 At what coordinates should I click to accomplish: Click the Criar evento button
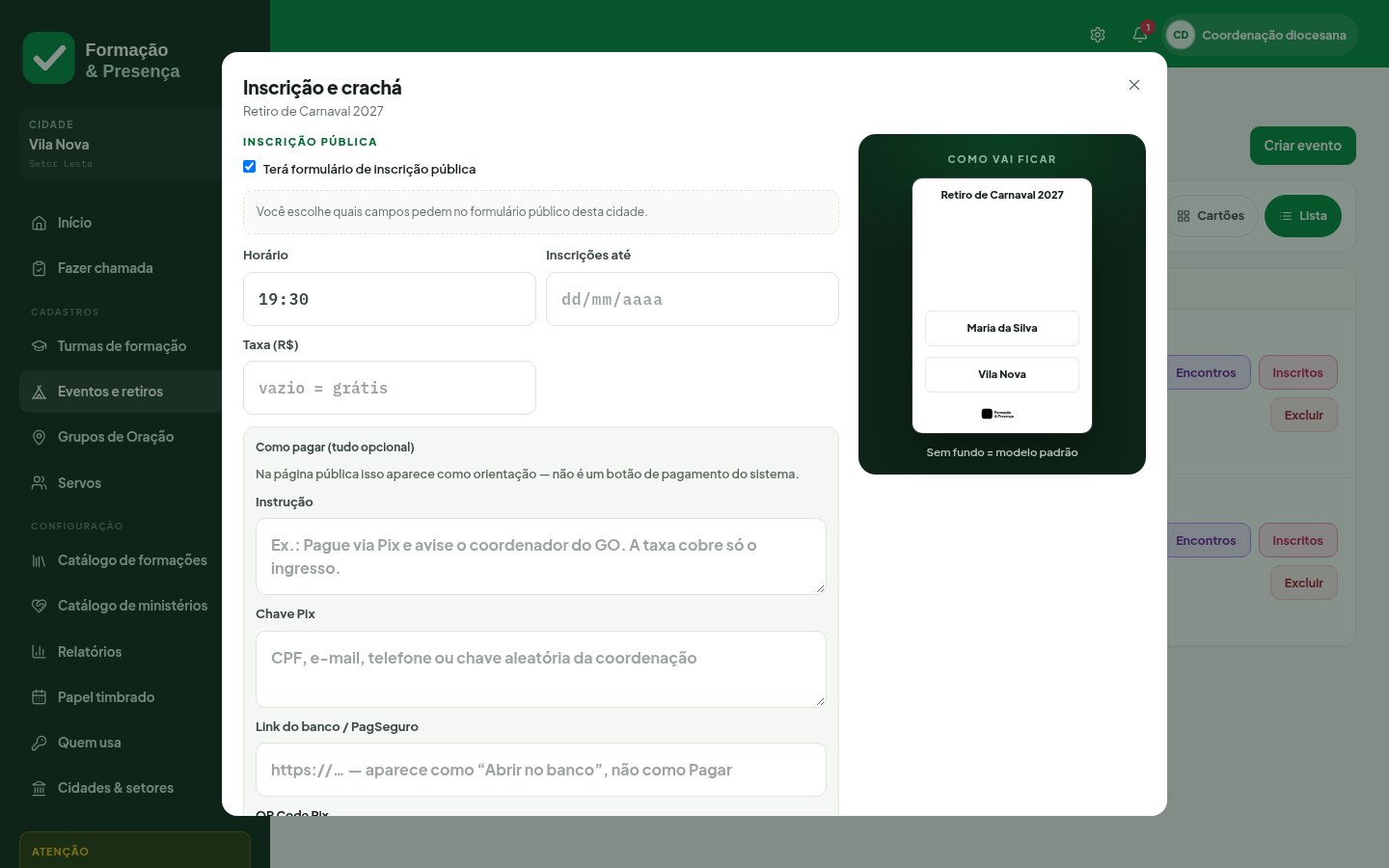1303,146
